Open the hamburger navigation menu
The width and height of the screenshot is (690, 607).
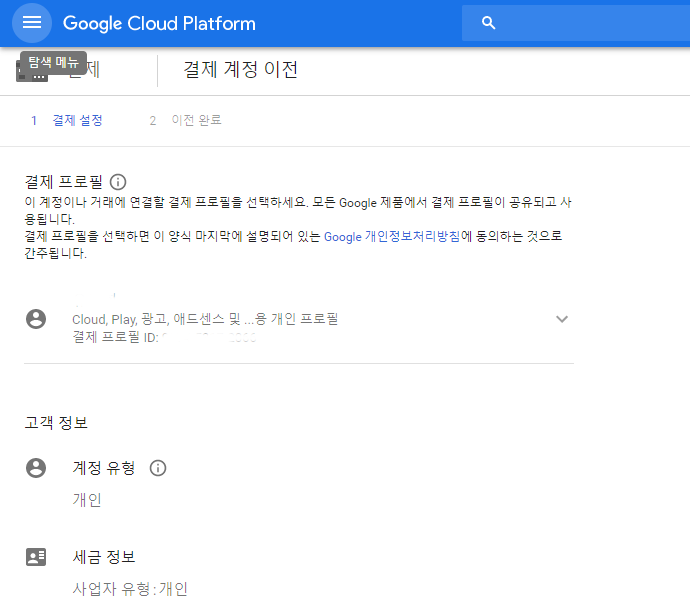pyautogui.click(x=32, y=22)
